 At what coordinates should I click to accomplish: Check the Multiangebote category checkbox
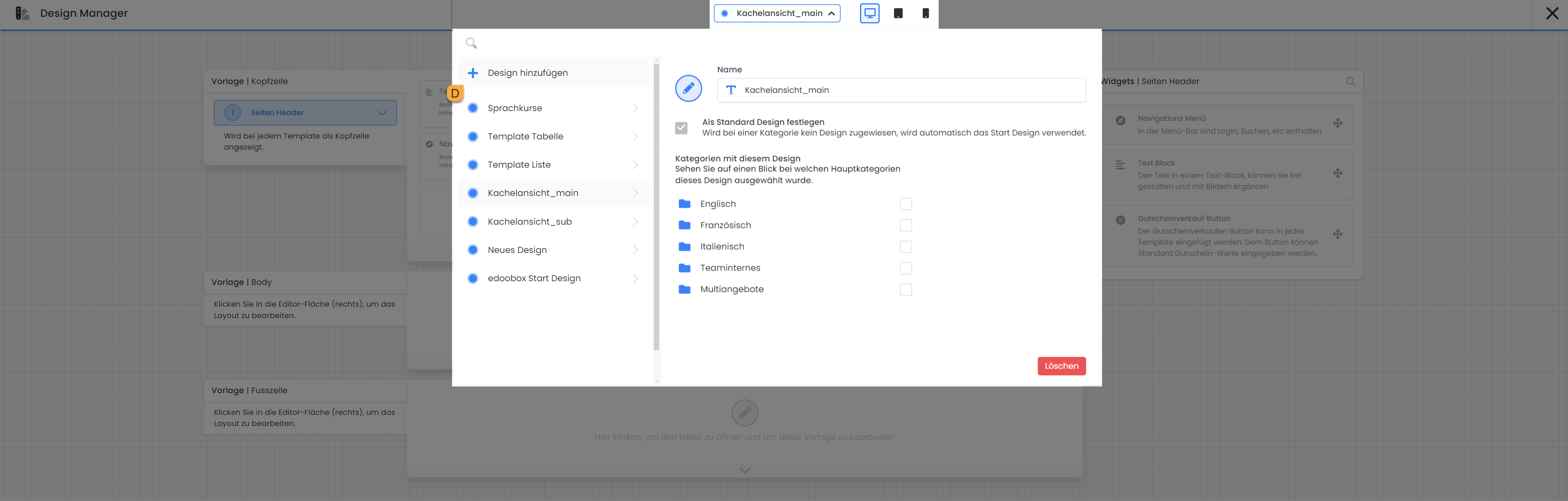906,290
